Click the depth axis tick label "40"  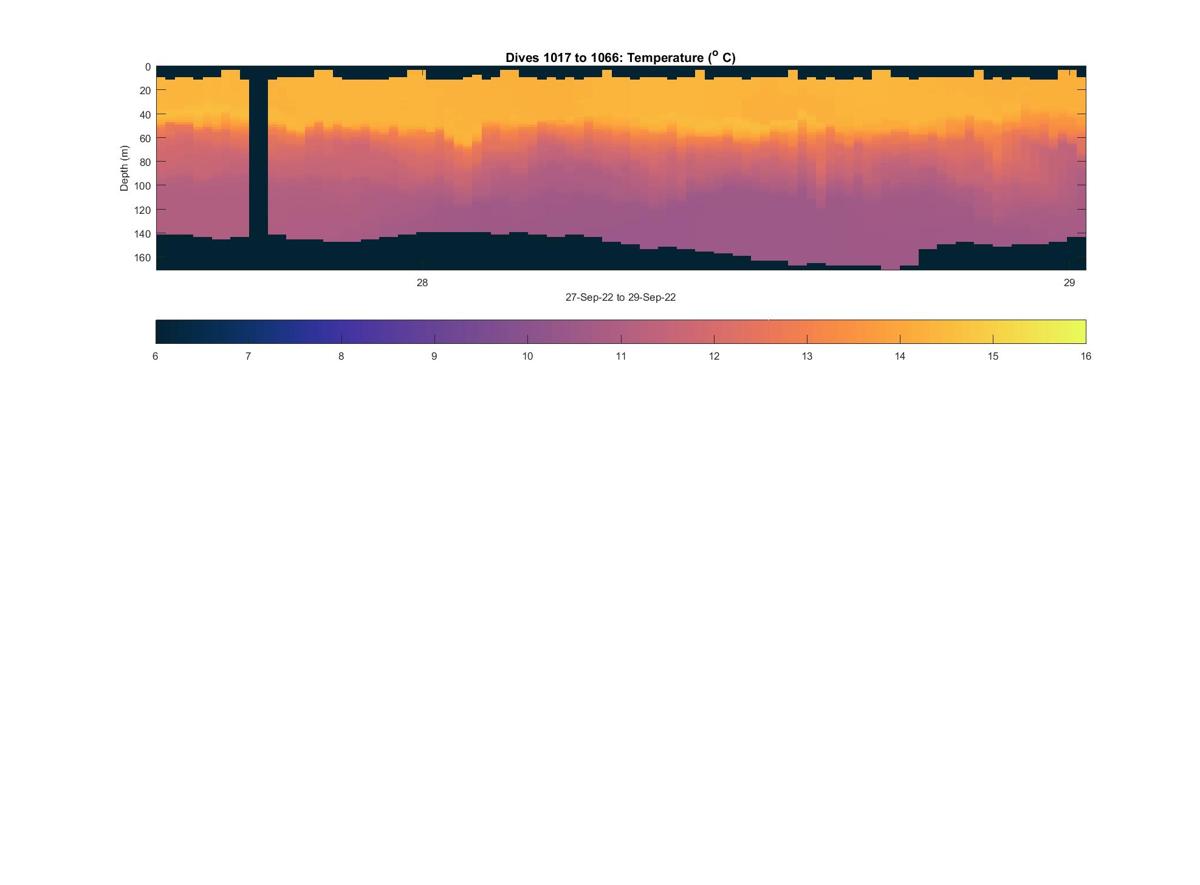coord(145,115)
